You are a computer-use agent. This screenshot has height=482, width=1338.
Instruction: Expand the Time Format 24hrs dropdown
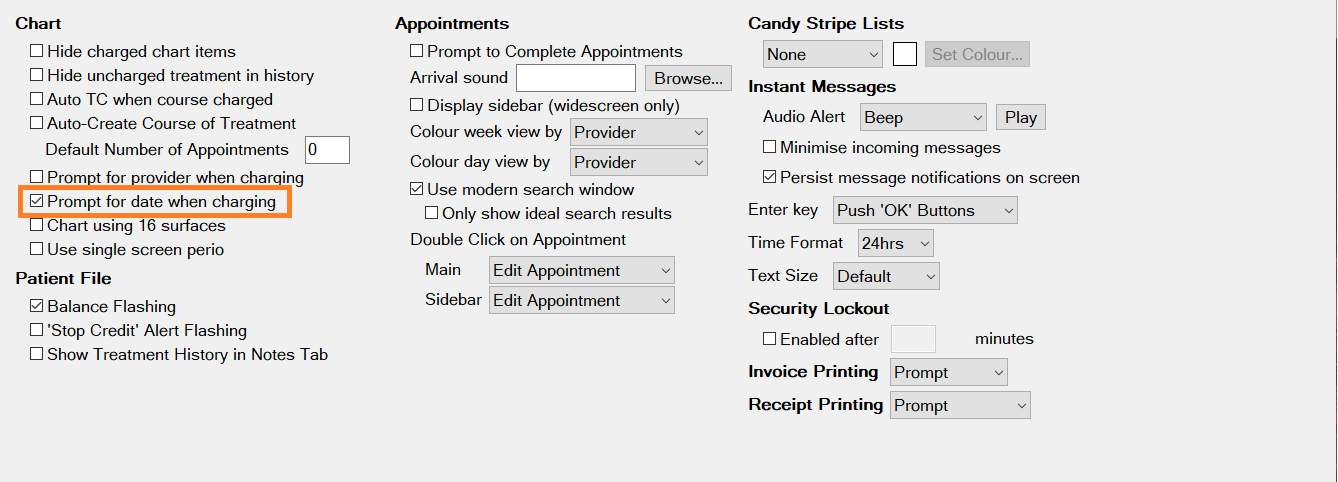click(x=895, y=243)
